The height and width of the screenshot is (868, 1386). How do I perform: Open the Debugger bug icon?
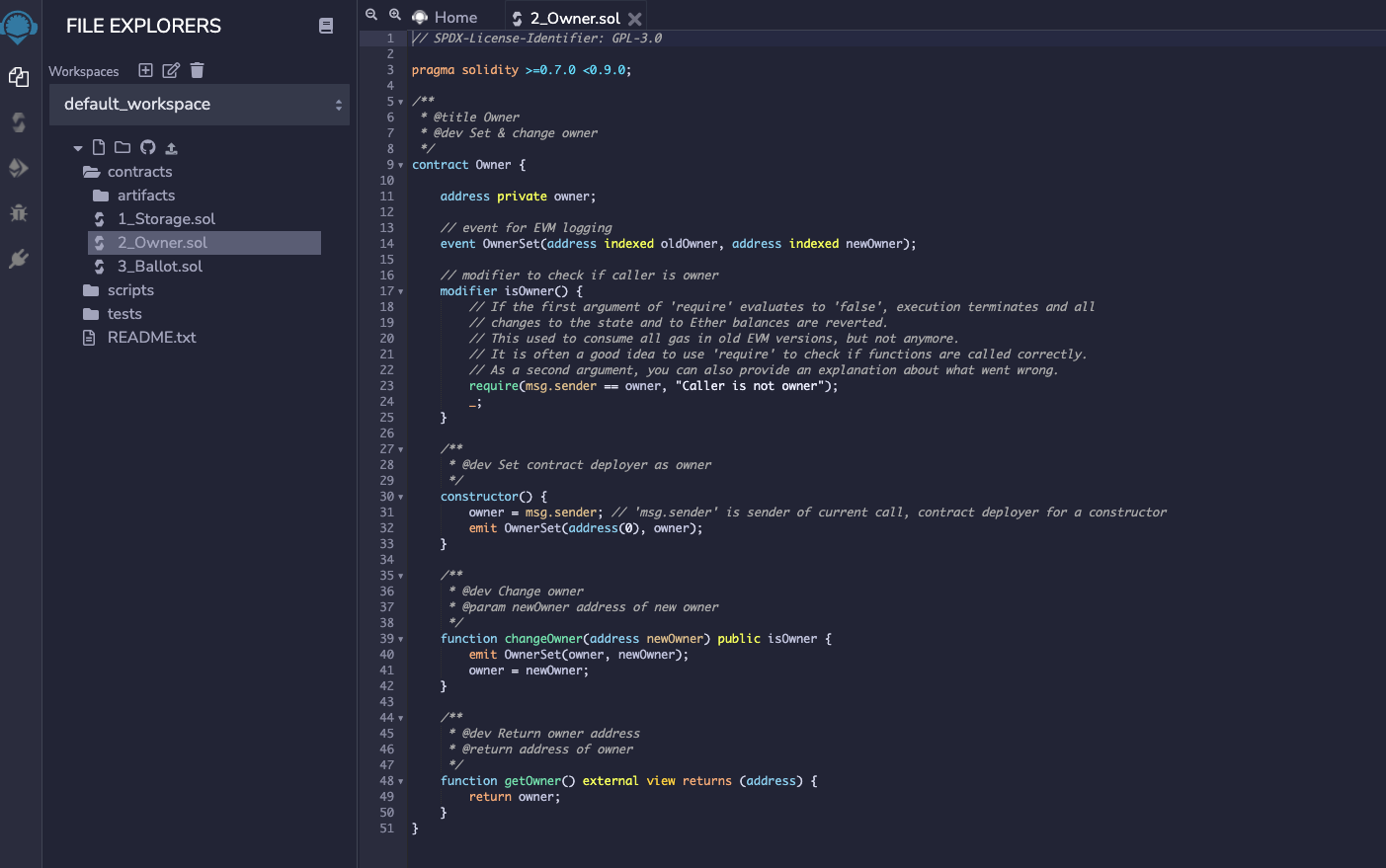tap(19, 213)
